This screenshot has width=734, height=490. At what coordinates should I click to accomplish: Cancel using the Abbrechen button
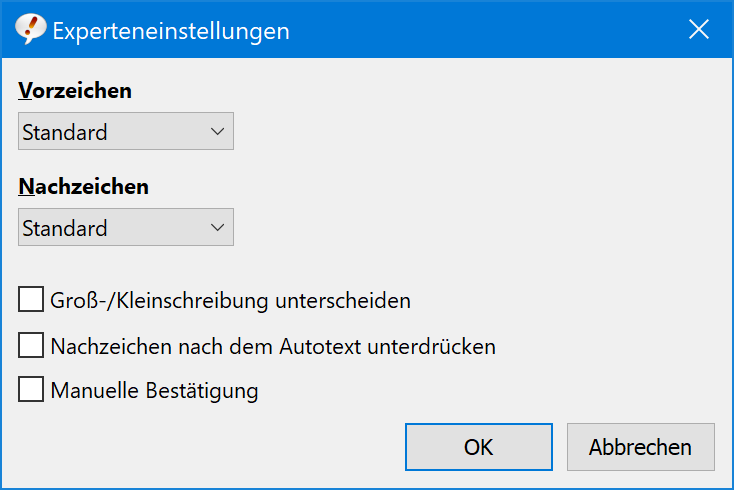pos(641,447)
